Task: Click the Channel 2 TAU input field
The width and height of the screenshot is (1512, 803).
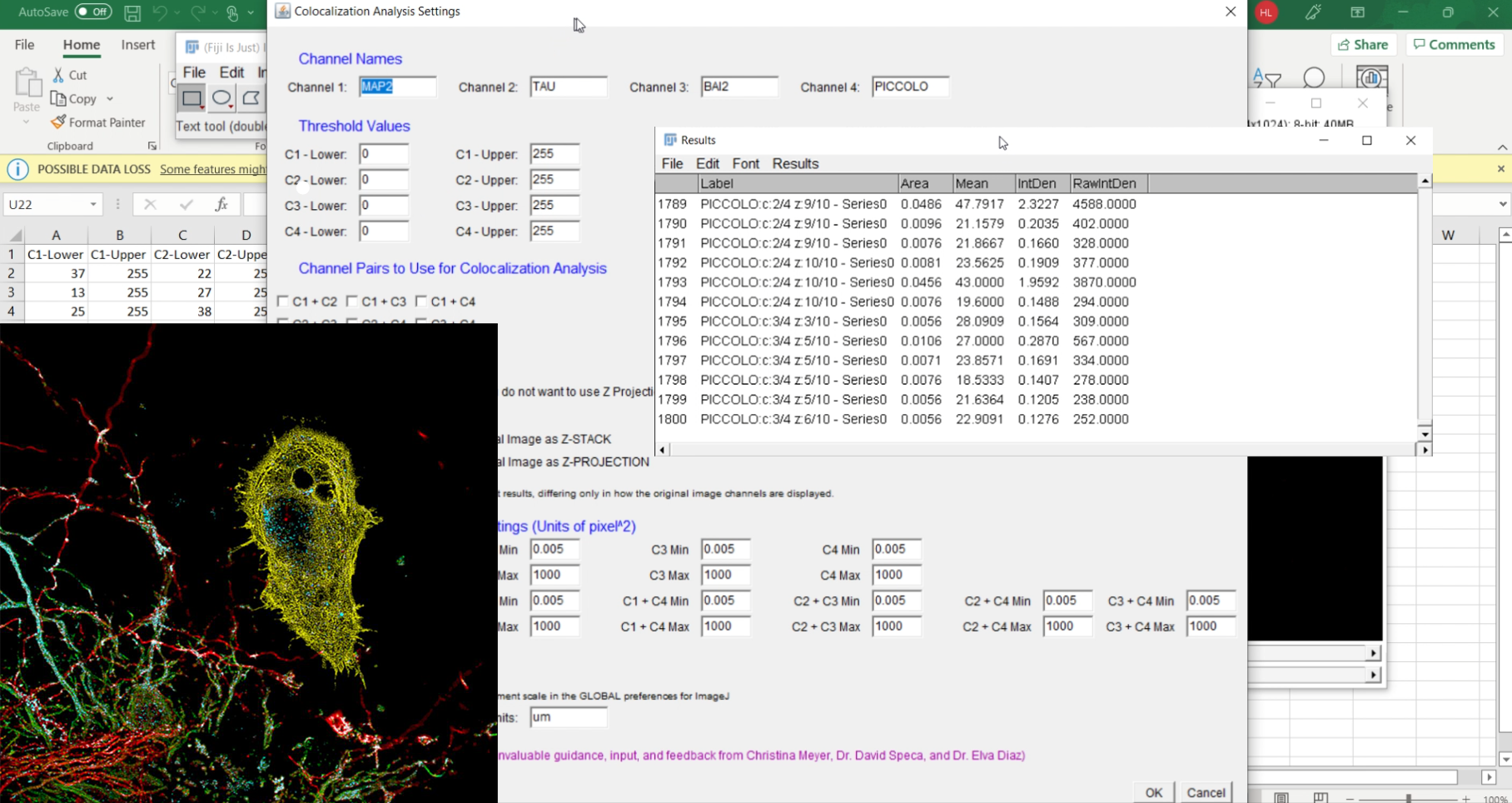Action: (x=569, y=87)
